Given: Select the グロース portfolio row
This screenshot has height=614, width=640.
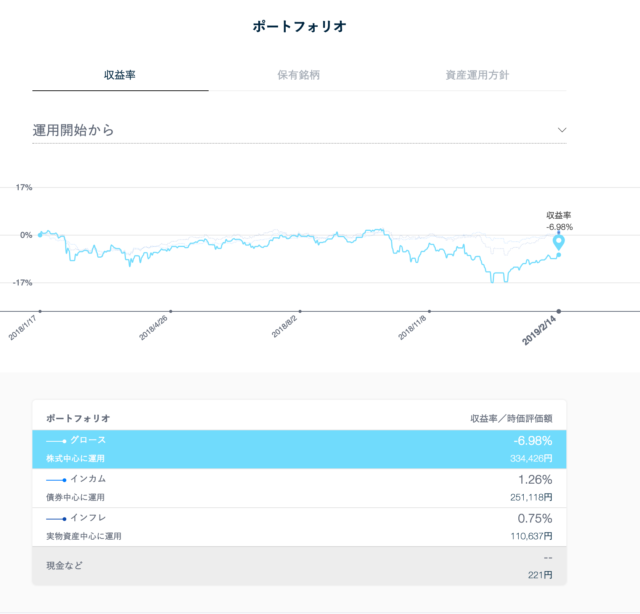Looking at the screenshot, I should [x=299, y=449].
